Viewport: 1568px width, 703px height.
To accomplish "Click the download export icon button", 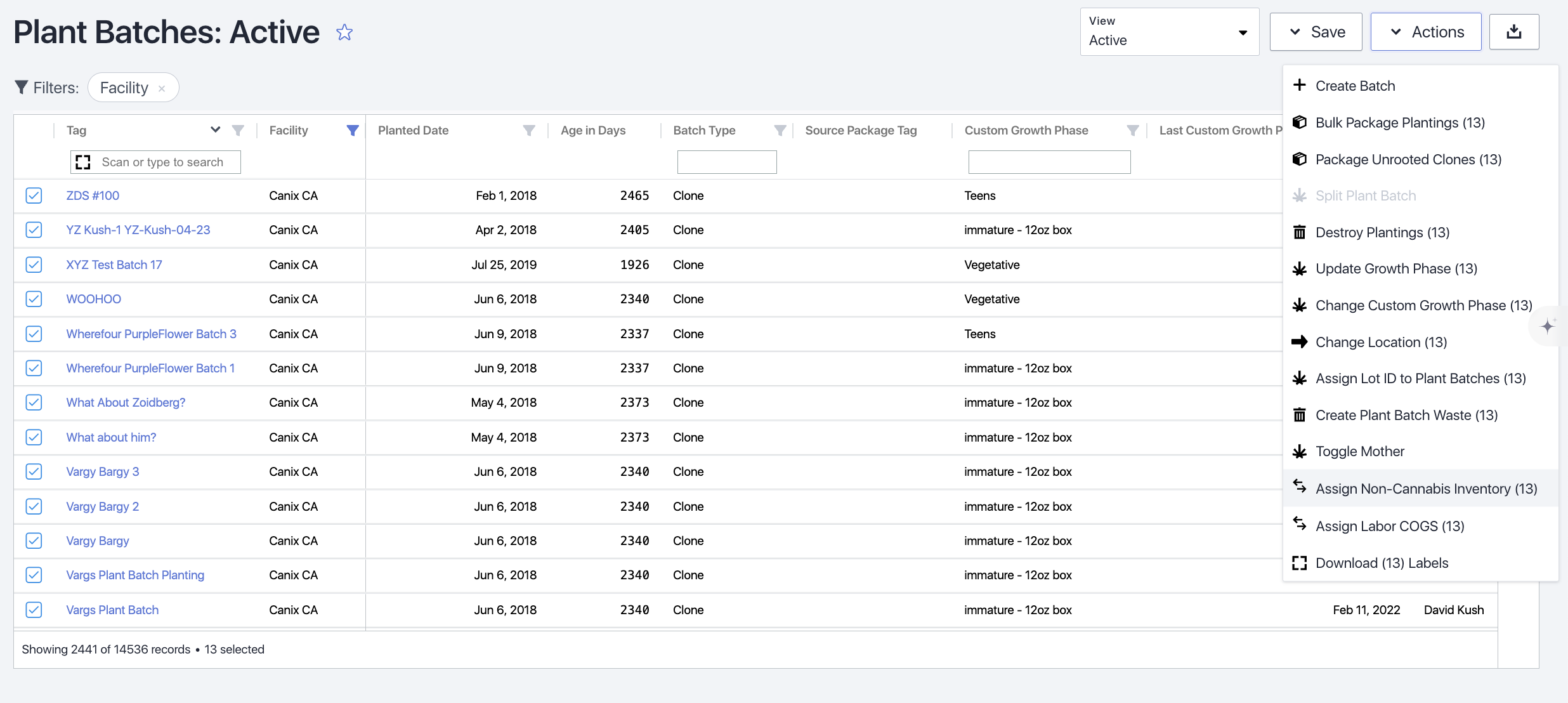I will [x=1513, y=32].
